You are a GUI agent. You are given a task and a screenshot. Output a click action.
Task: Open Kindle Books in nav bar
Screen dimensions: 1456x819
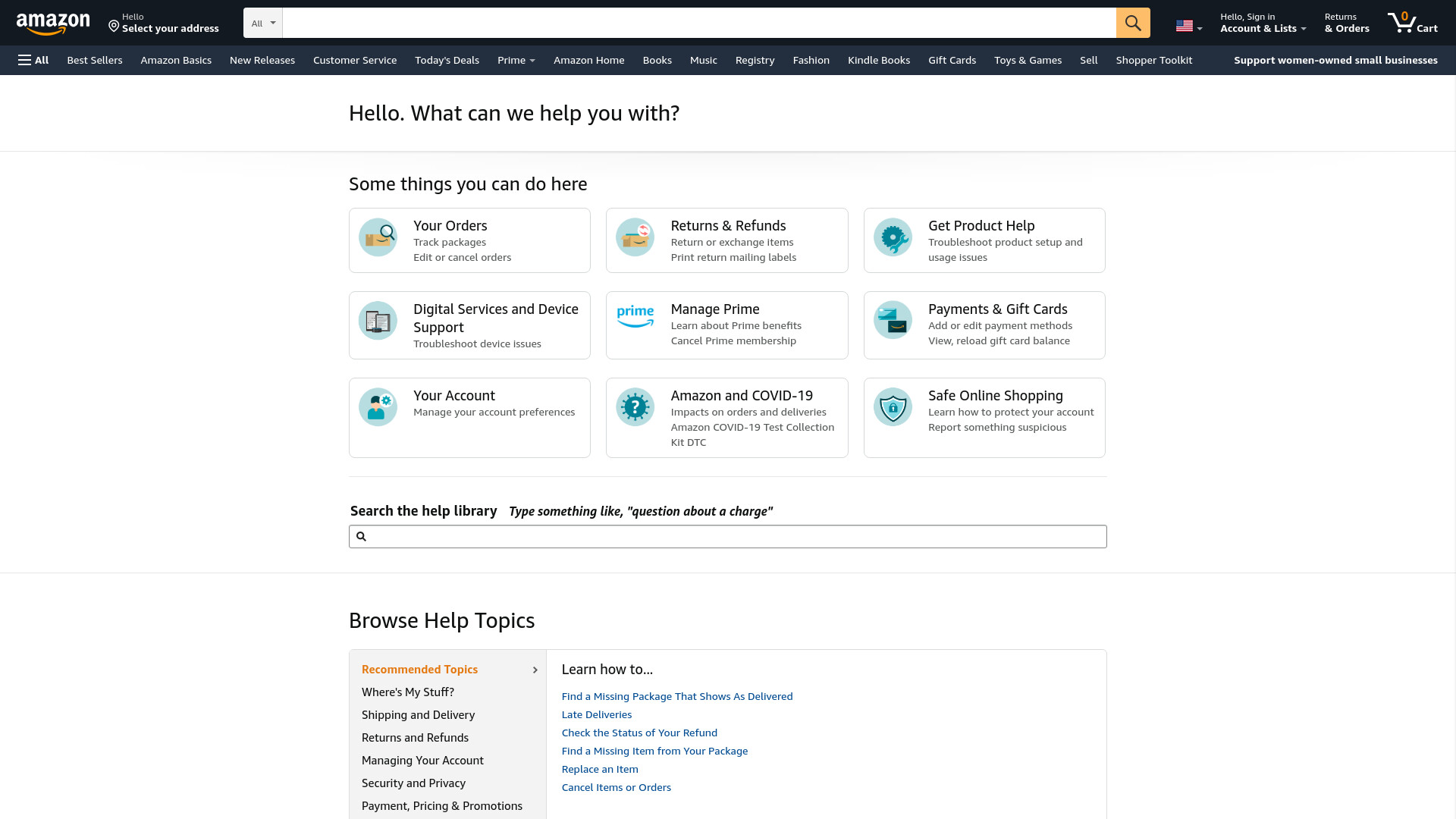879,60
